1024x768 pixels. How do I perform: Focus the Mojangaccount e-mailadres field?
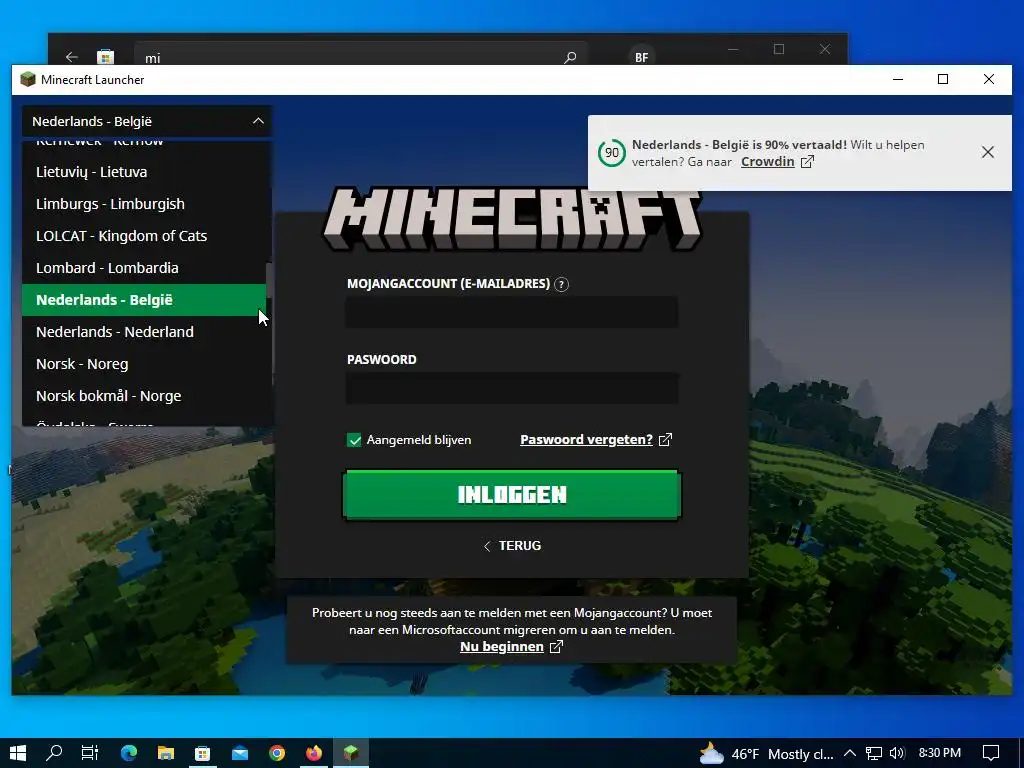point(512,312)
